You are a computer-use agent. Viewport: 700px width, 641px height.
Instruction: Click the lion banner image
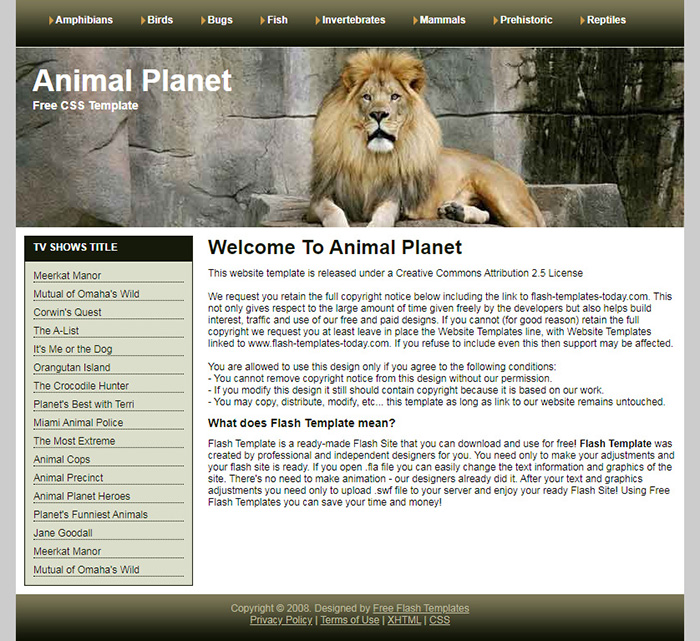coord(350,137)
